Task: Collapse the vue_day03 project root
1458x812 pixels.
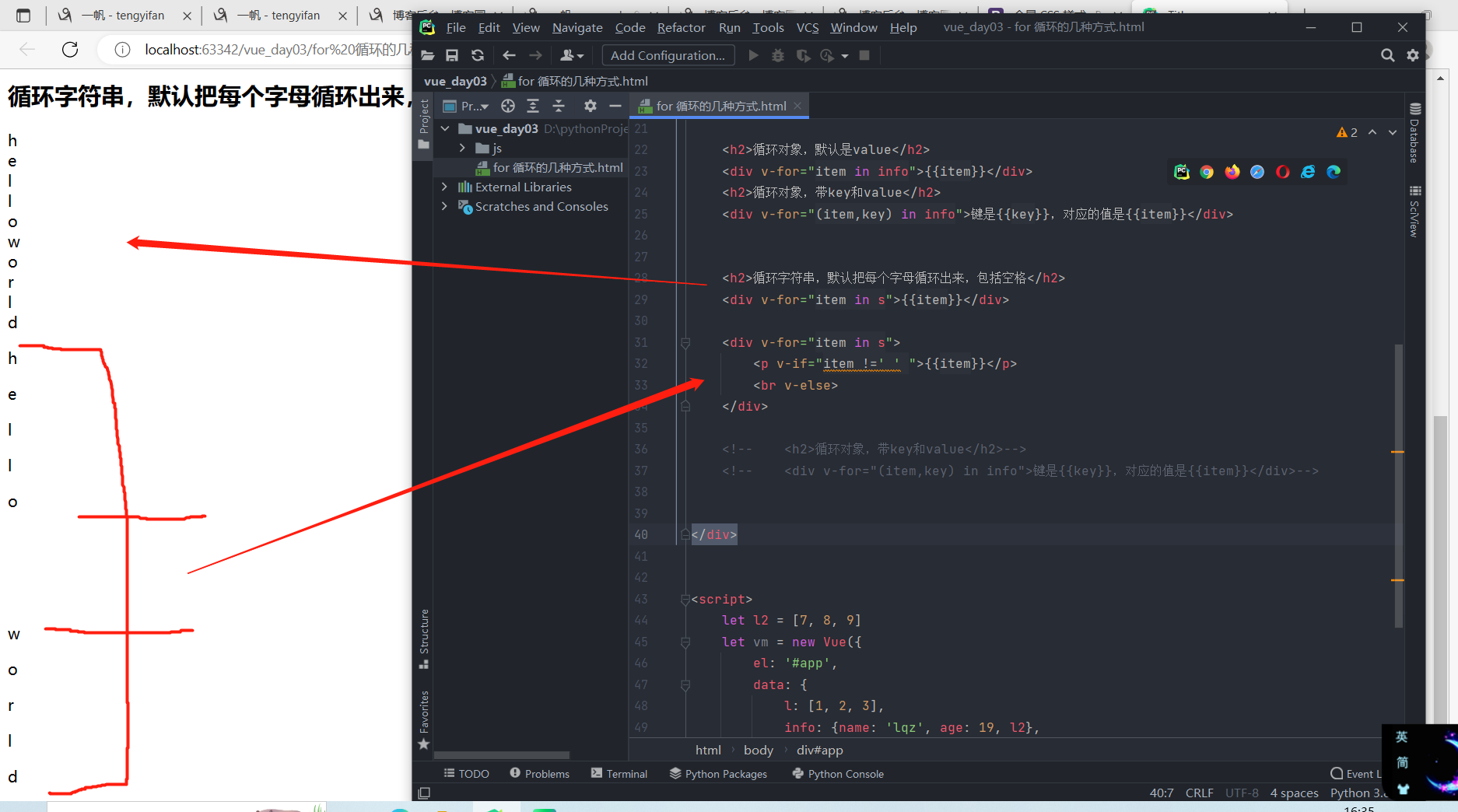Action: pyautogui.click(x=445, y=128)
